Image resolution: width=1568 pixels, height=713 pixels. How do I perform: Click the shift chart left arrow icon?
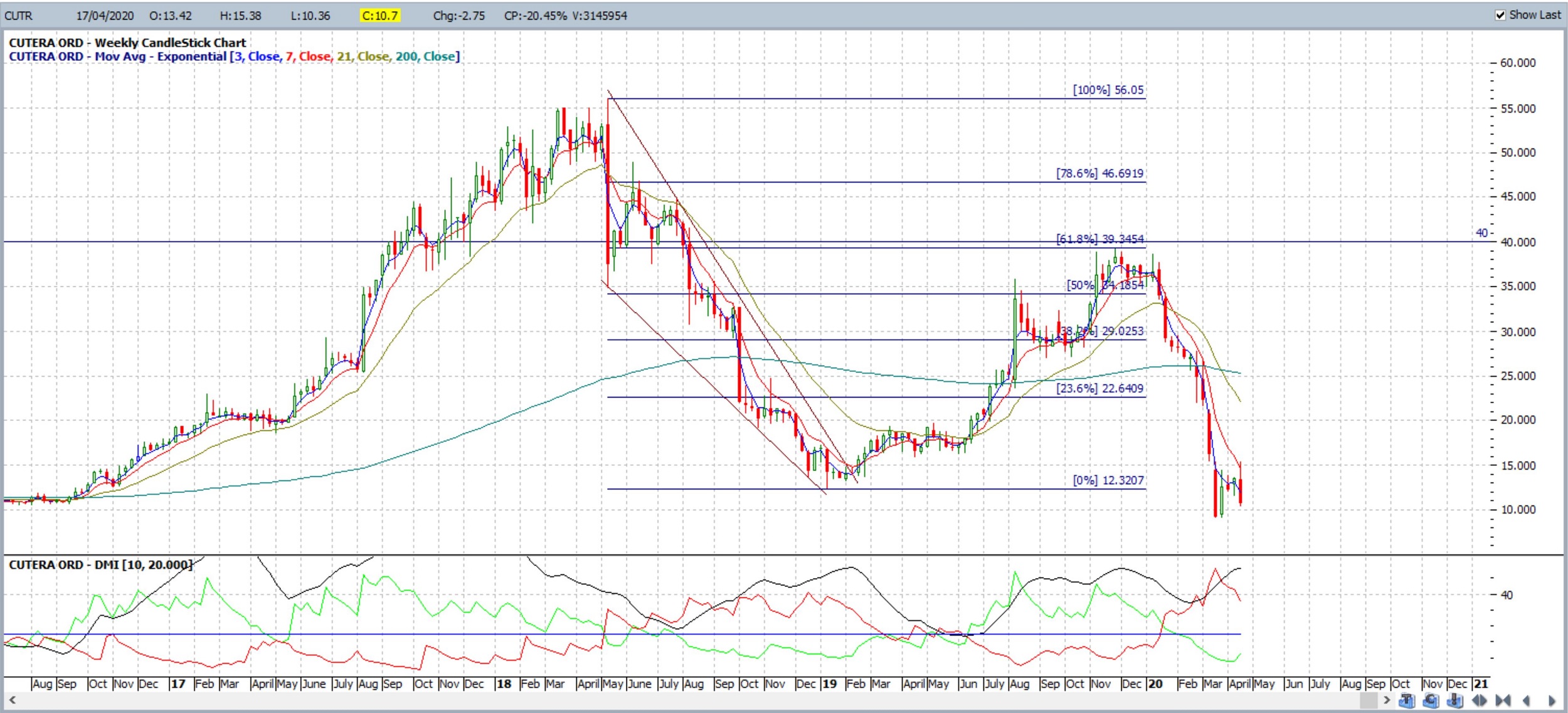point(1526,700)
